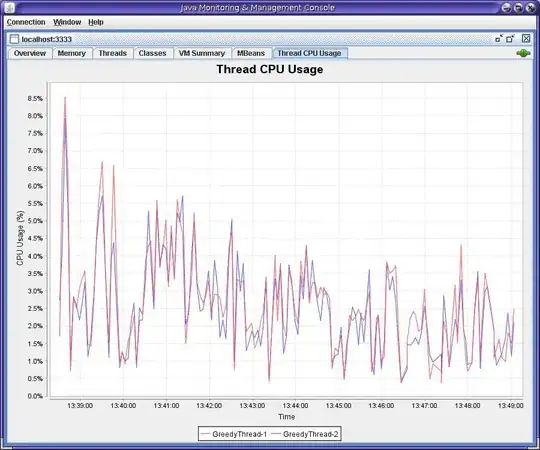Switch to the Classes tab
The image size is (540, 450).
point(152,53)
